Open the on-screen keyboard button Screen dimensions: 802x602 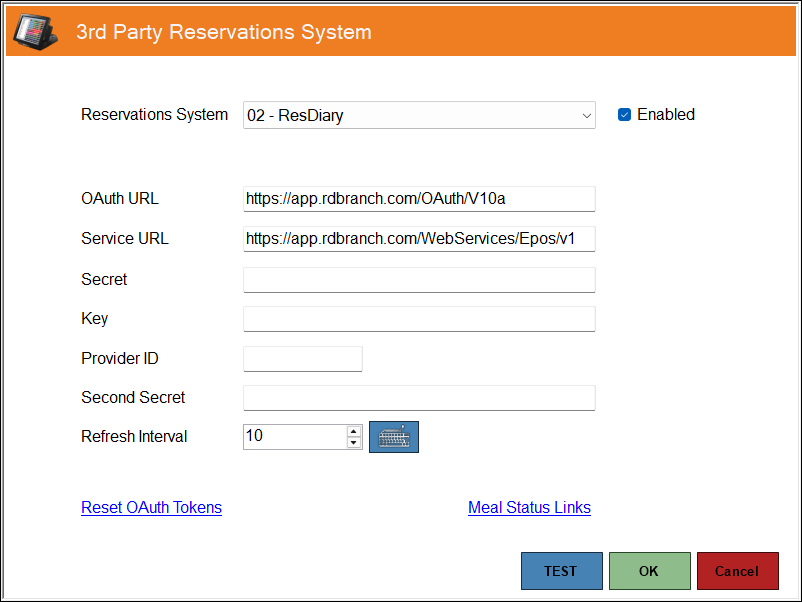click(x=394, y=437)
